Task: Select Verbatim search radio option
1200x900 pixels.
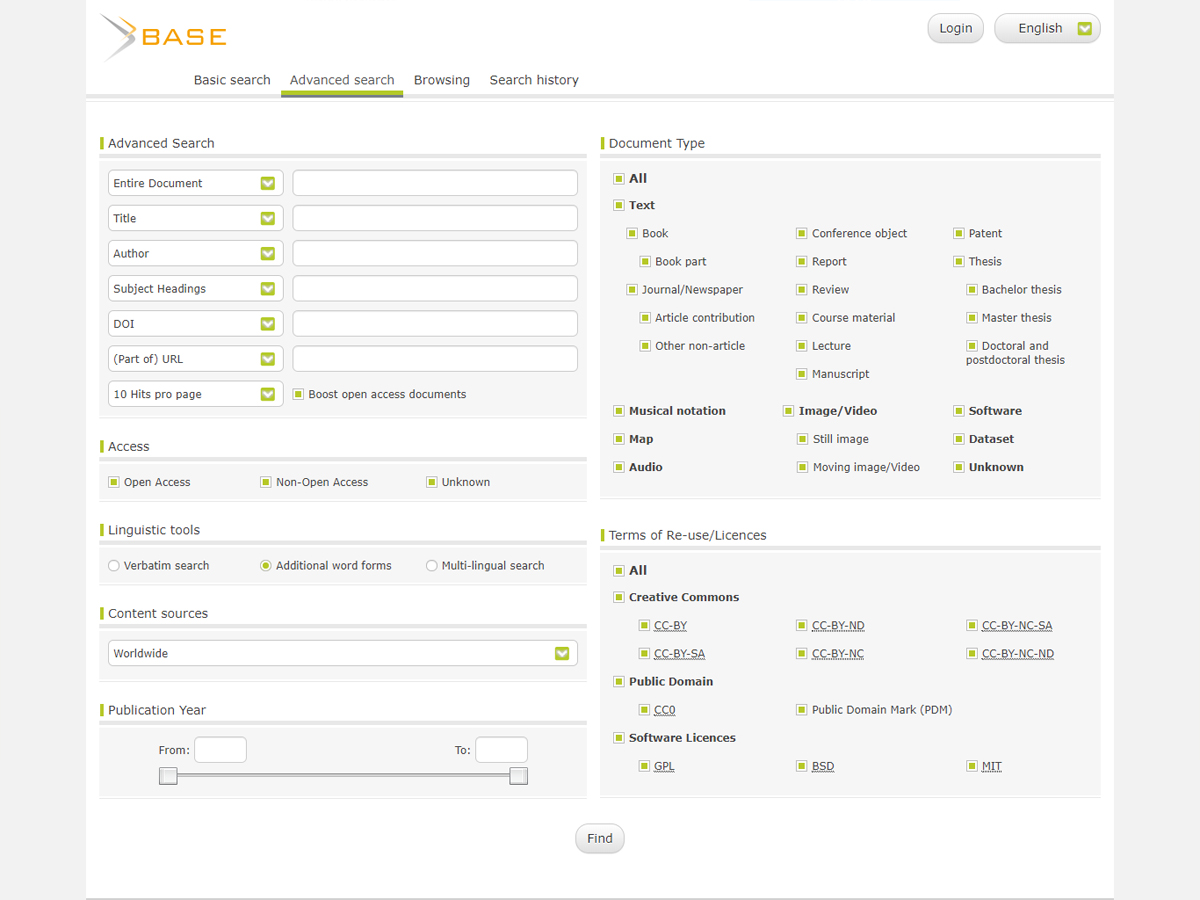Action: click(114, 566)
